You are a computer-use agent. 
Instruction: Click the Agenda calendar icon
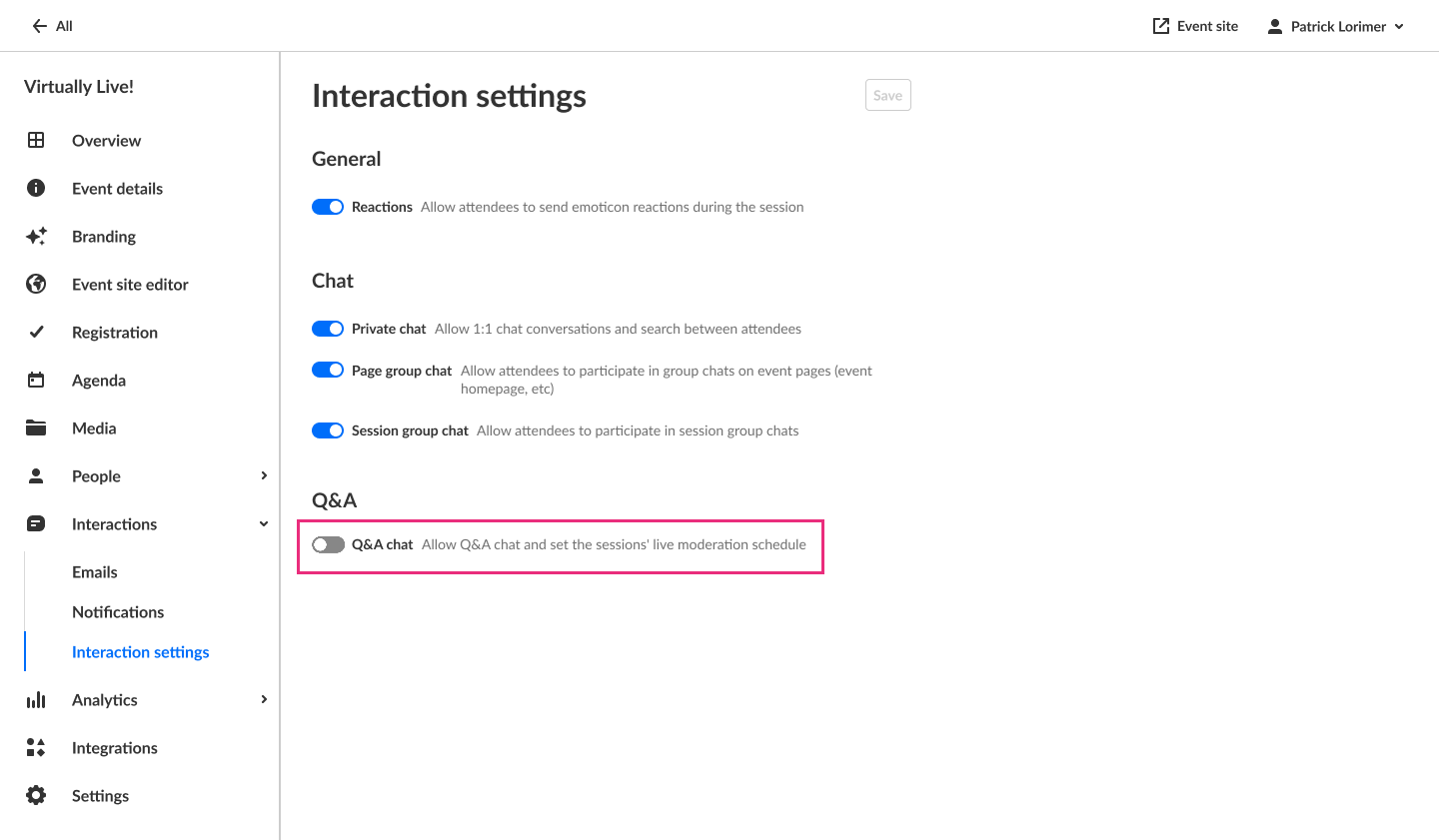[36, 380]
